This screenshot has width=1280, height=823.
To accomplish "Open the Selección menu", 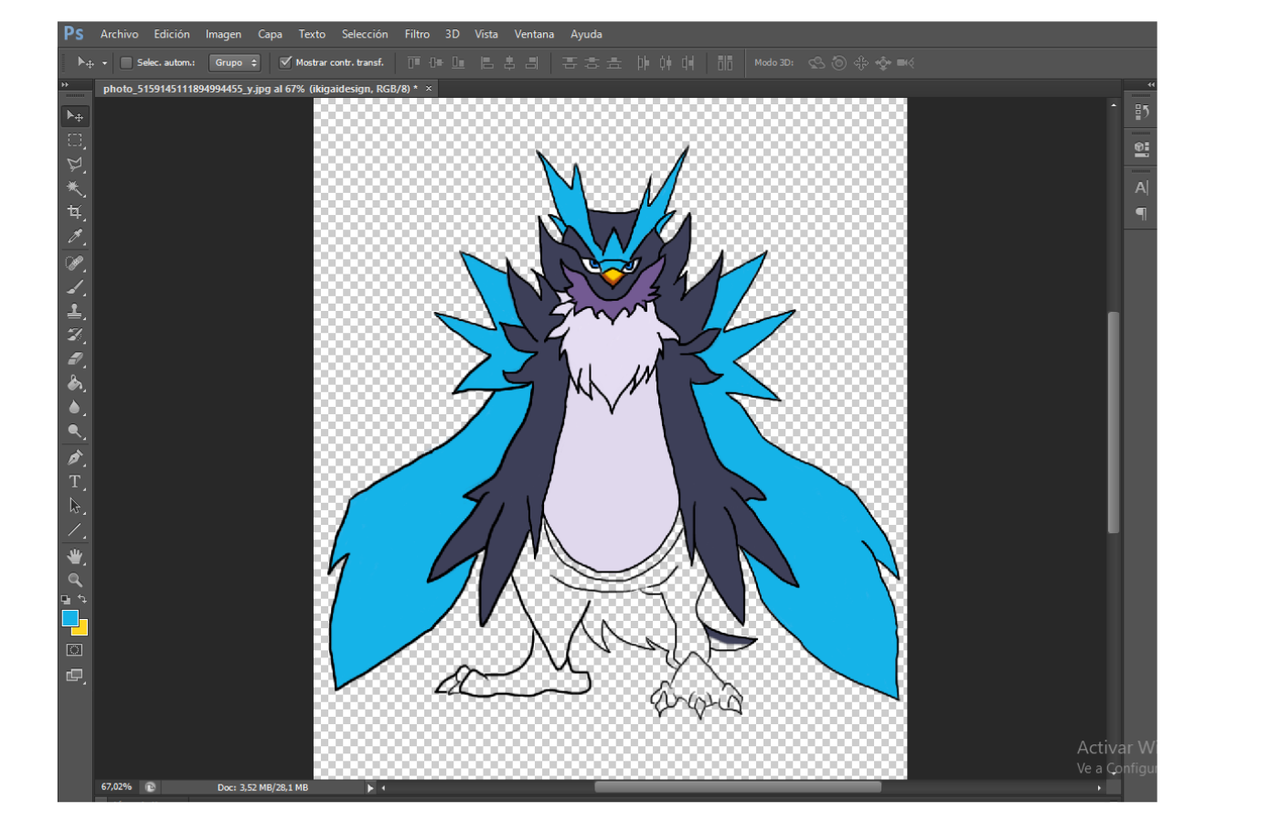I will tap(365, 34).
